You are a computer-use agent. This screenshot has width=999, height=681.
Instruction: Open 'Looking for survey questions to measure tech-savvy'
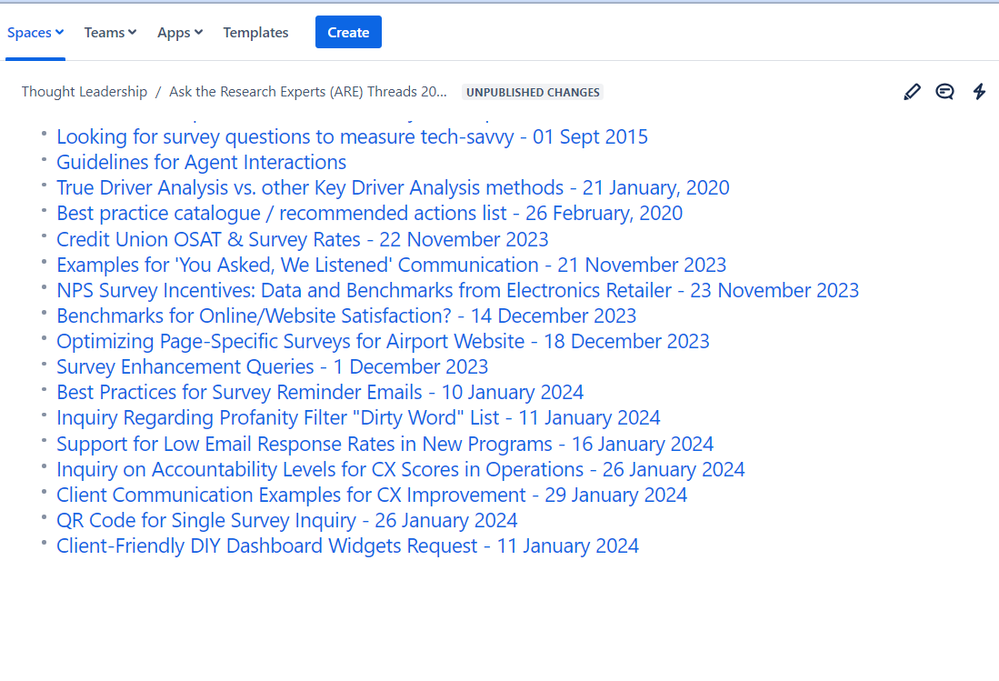click(352, 136)
